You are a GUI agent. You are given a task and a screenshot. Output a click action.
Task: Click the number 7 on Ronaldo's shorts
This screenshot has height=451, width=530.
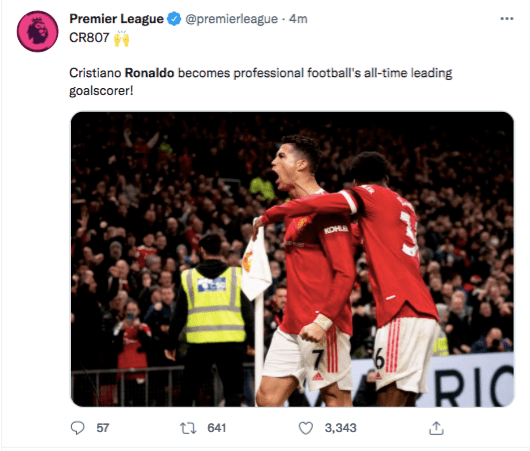pos(318,359)
